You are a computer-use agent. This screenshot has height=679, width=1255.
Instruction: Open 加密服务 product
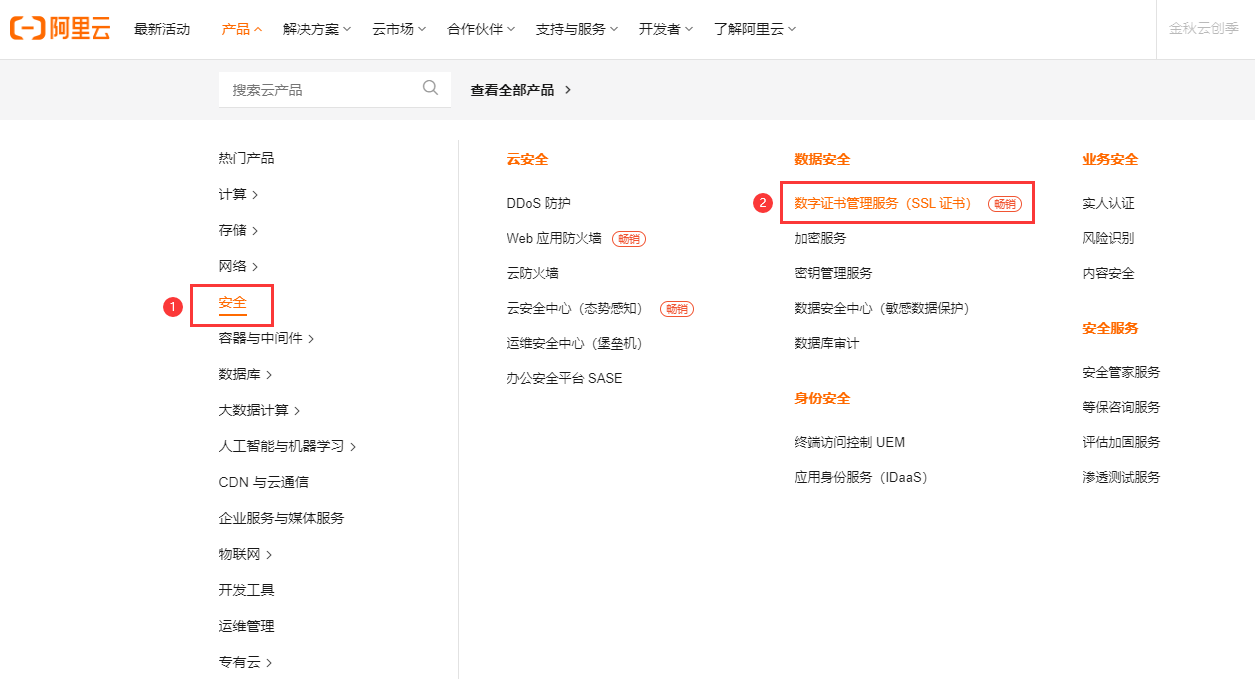click(820, 238)
